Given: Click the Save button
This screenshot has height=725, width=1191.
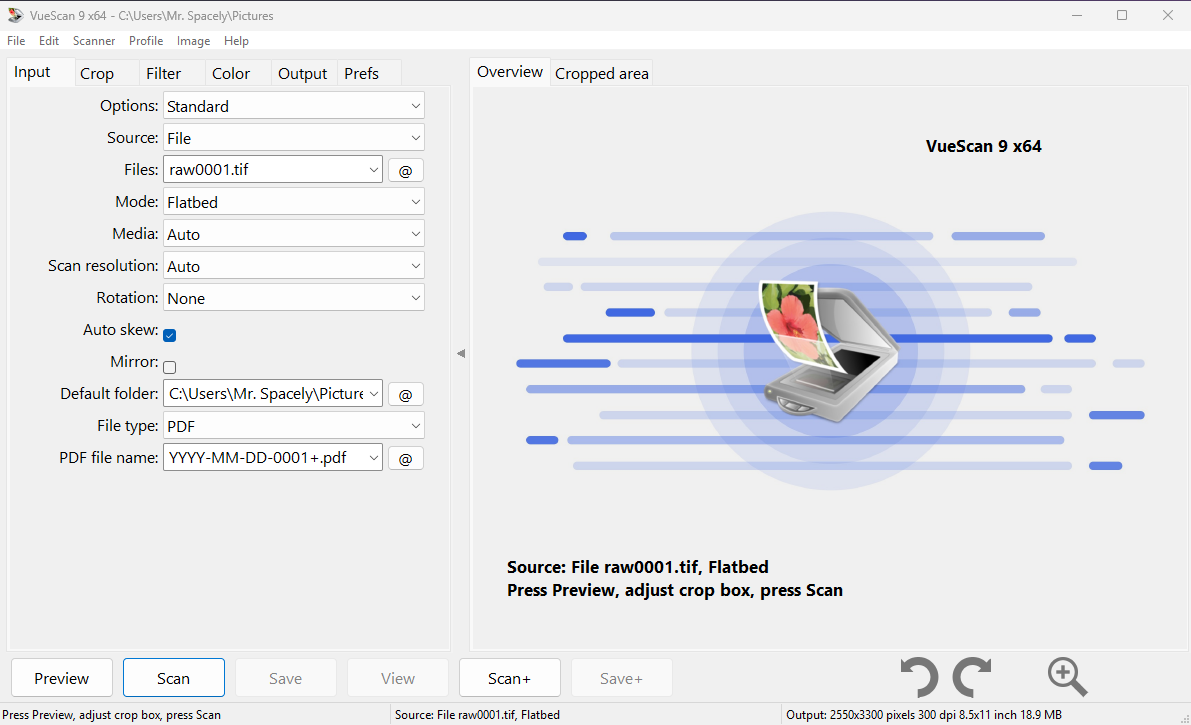Looking at the screenshot, I should pos(286,678).
